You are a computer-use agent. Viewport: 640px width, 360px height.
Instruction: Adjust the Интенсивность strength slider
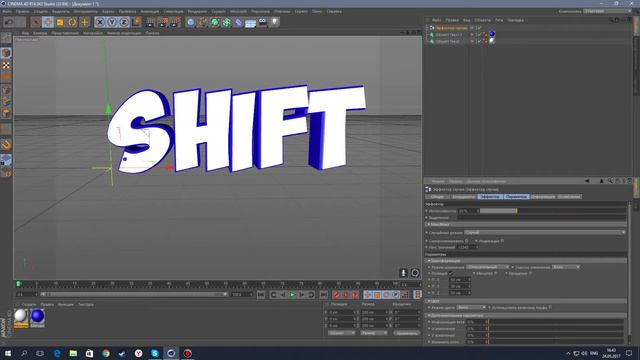pos(553,211)
